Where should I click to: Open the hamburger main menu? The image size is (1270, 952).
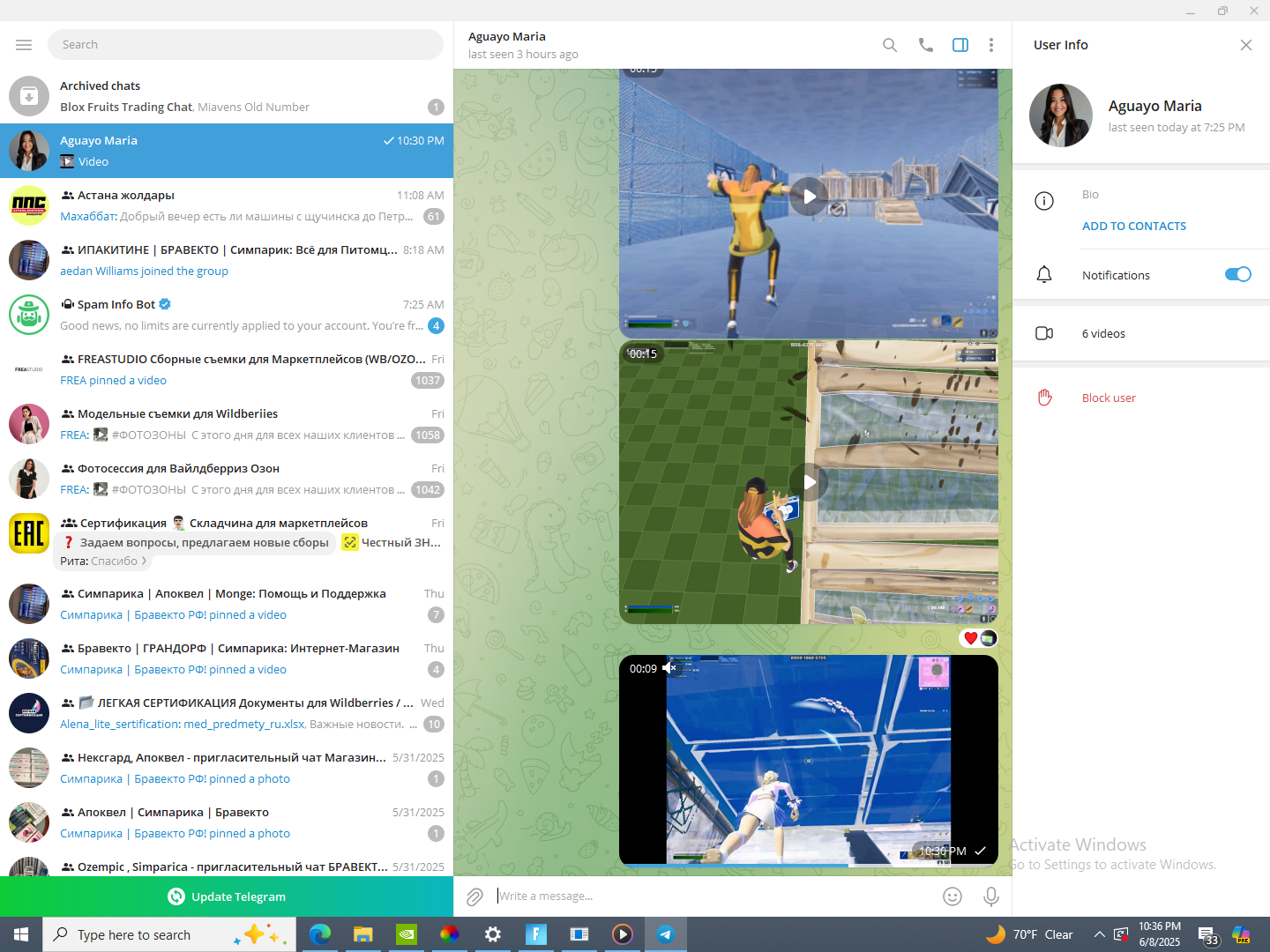(24, 45)
